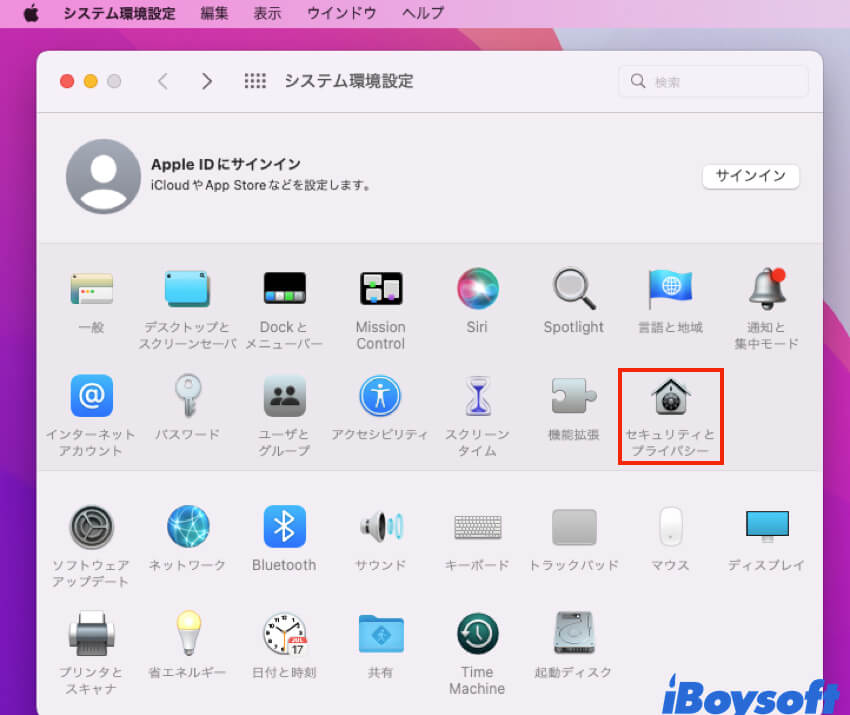This screenshot has width=850, height=715.
Task: Click Apple IDにサインイン heading text
Action: 226,164
